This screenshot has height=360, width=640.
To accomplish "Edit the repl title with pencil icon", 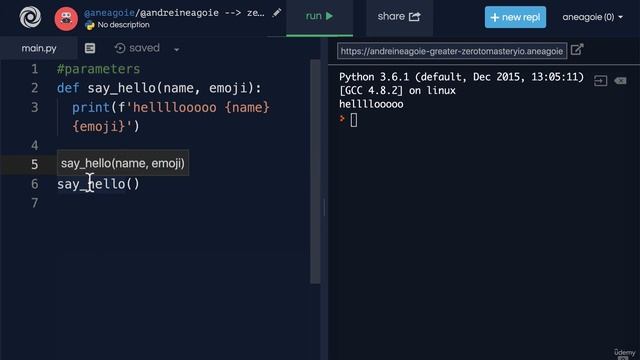I will 277,13.
